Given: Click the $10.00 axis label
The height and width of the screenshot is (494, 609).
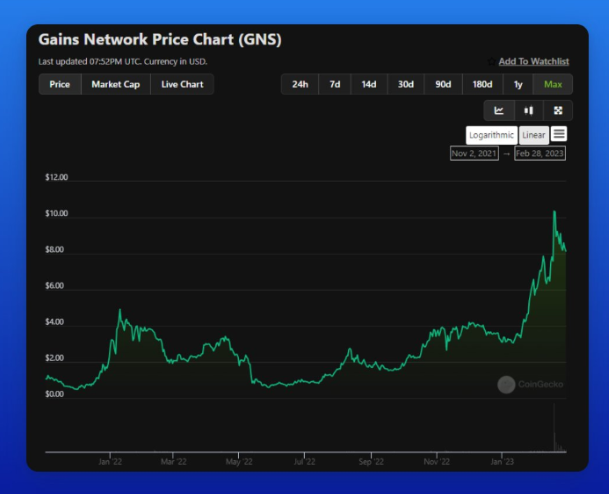Looking at the screenshot, I should [57, 214].
